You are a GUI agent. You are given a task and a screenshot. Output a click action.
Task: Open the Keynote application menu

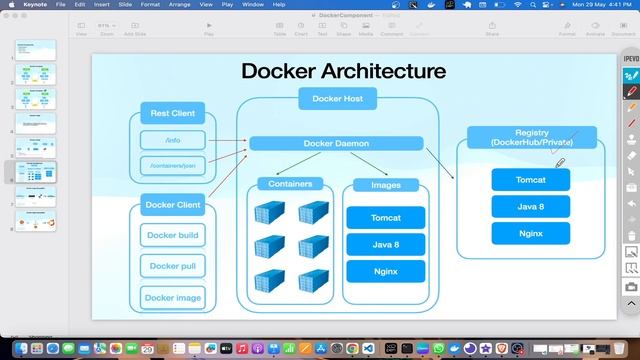pyautogui.click(x=35, y=4)
